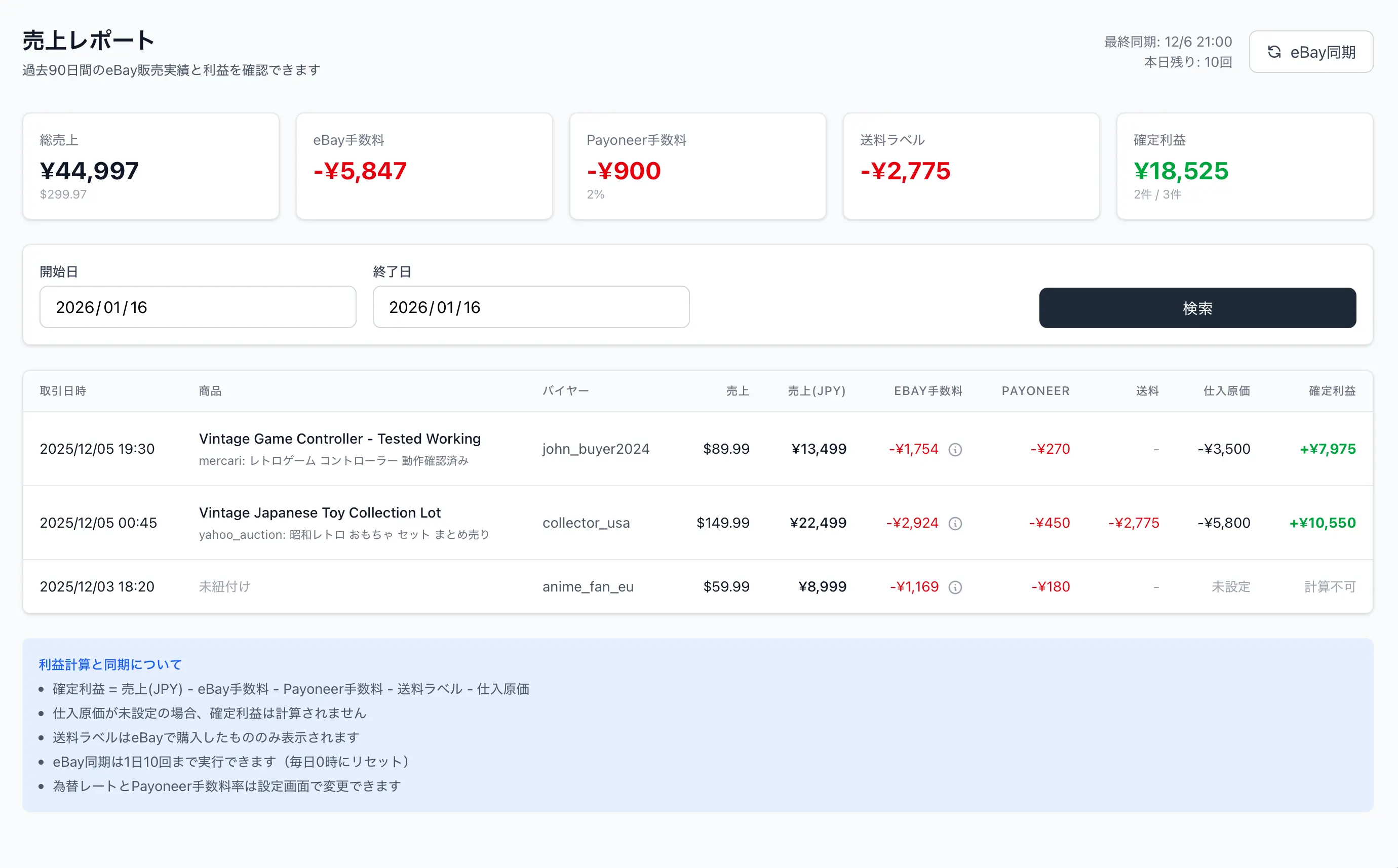Click the Payoneer手数料 summary card
This screenshot has width=1398, height=868.
click(x=697, y=166)
